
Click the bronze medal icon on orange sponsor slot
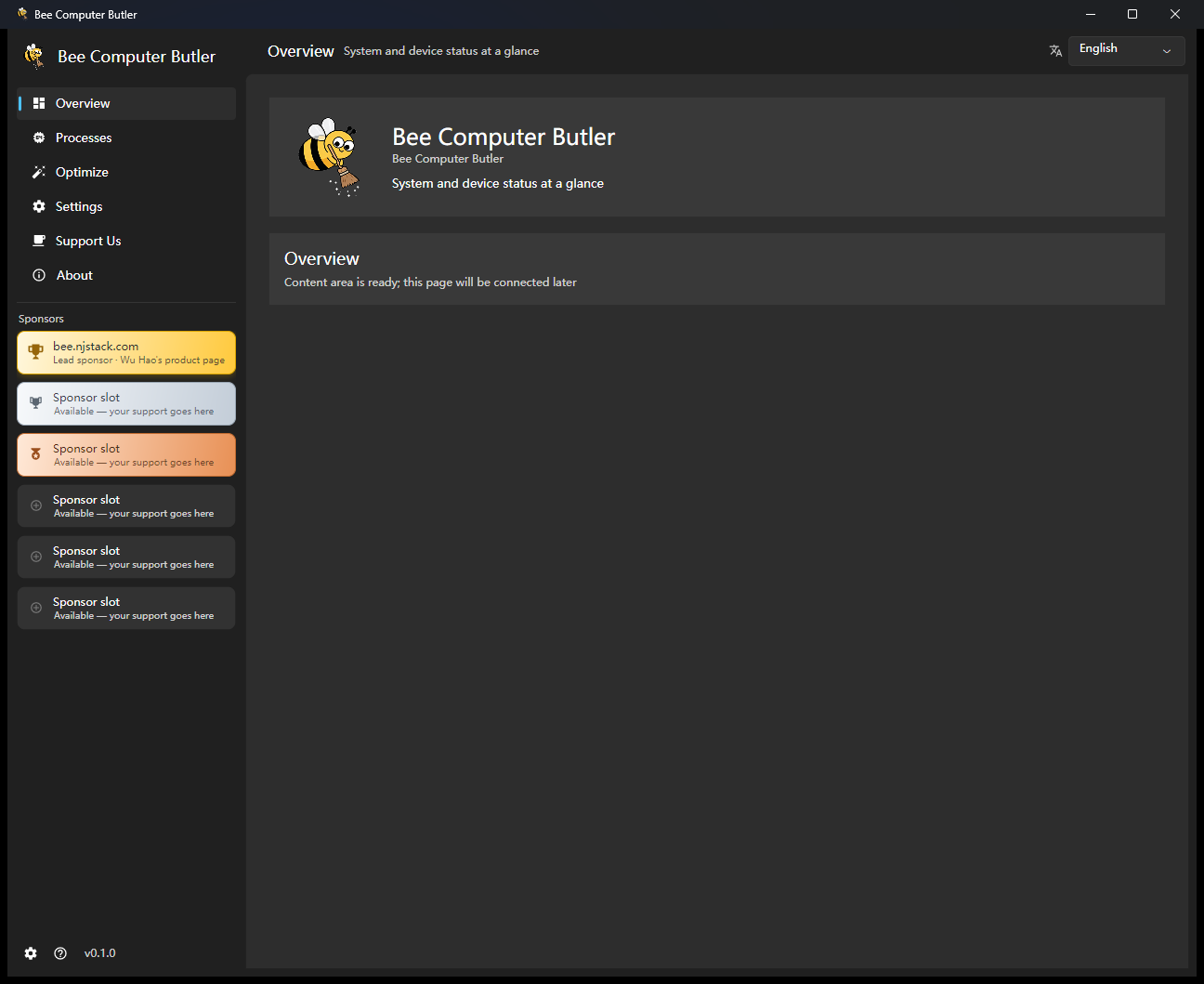click(35, 454)
